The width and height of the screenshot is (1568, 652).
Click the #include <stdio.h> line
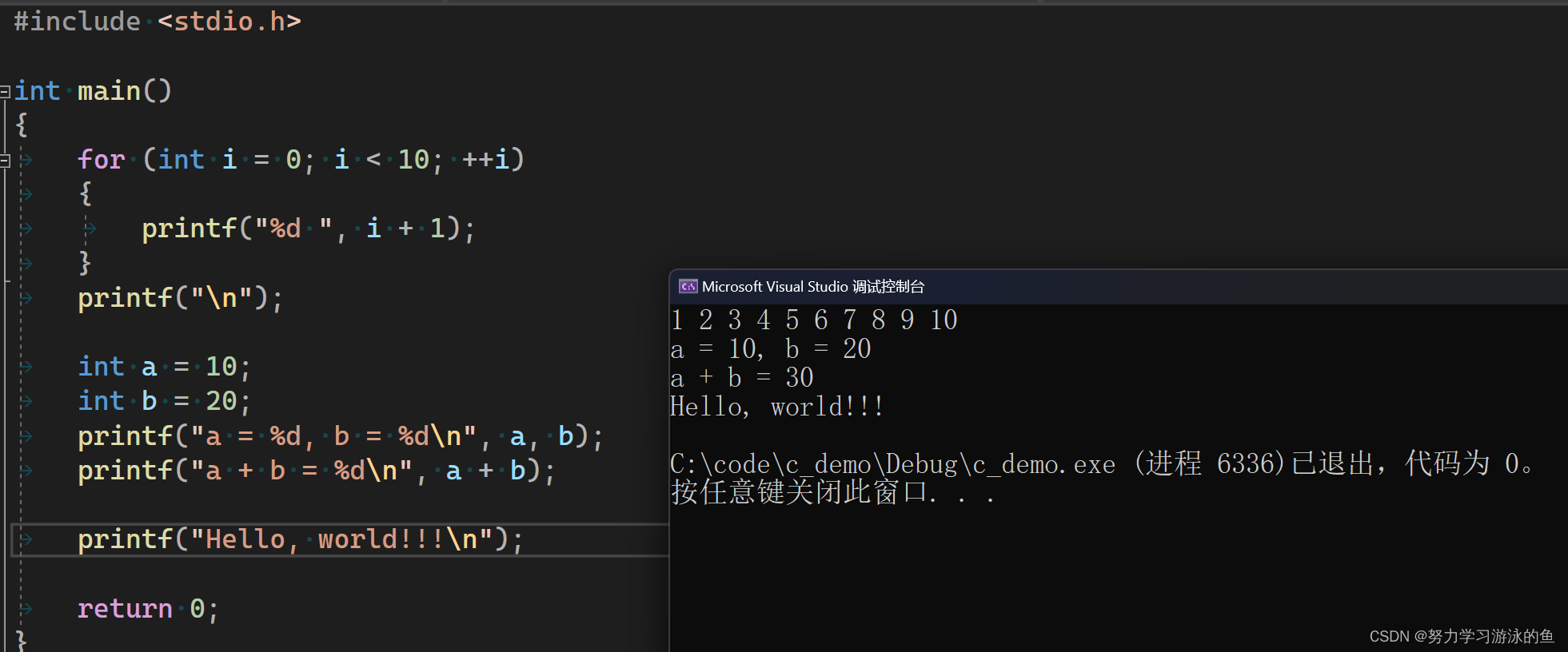pyautogui.click(x=158, y=22)
